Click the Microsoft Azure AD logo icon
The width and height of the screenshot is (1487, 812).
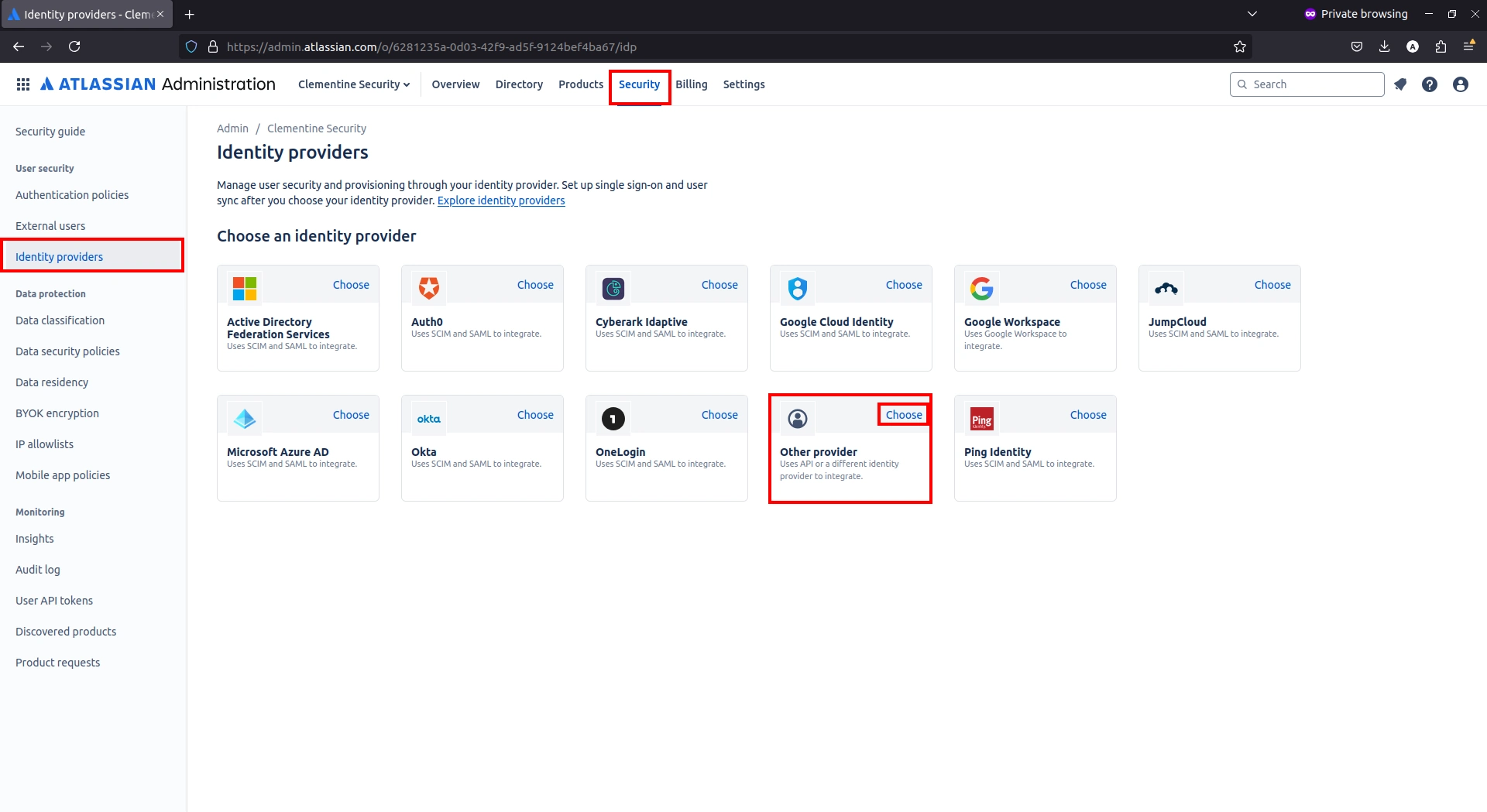coord(244,418)
